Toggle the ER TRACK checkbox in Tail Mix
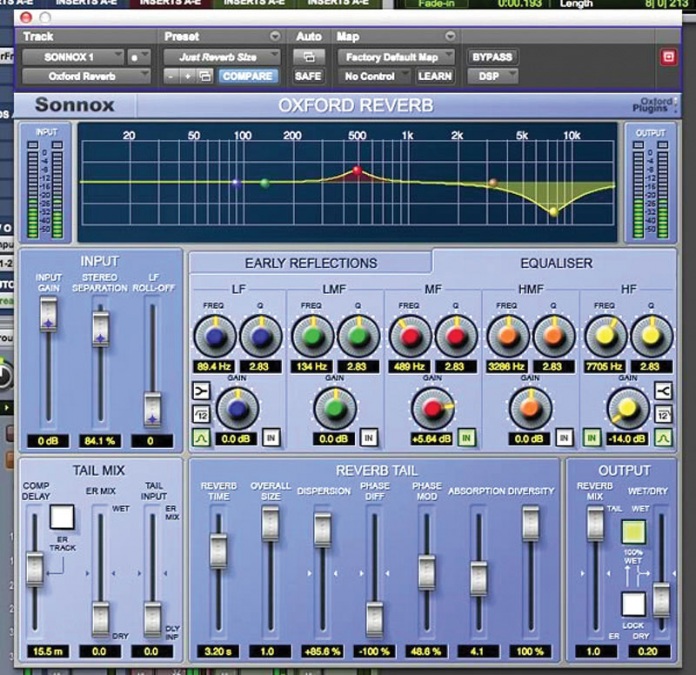696x675 pixels. (62, 517)
